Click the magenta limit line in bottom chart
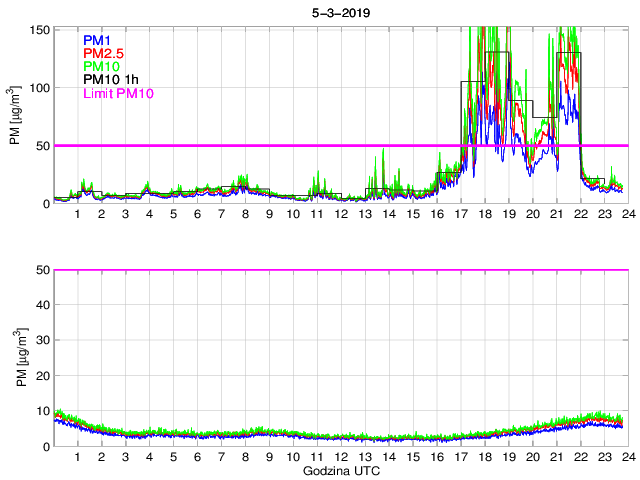Image resolution: width=640 pixels, height=480 pixels. (x=340, y=270)
